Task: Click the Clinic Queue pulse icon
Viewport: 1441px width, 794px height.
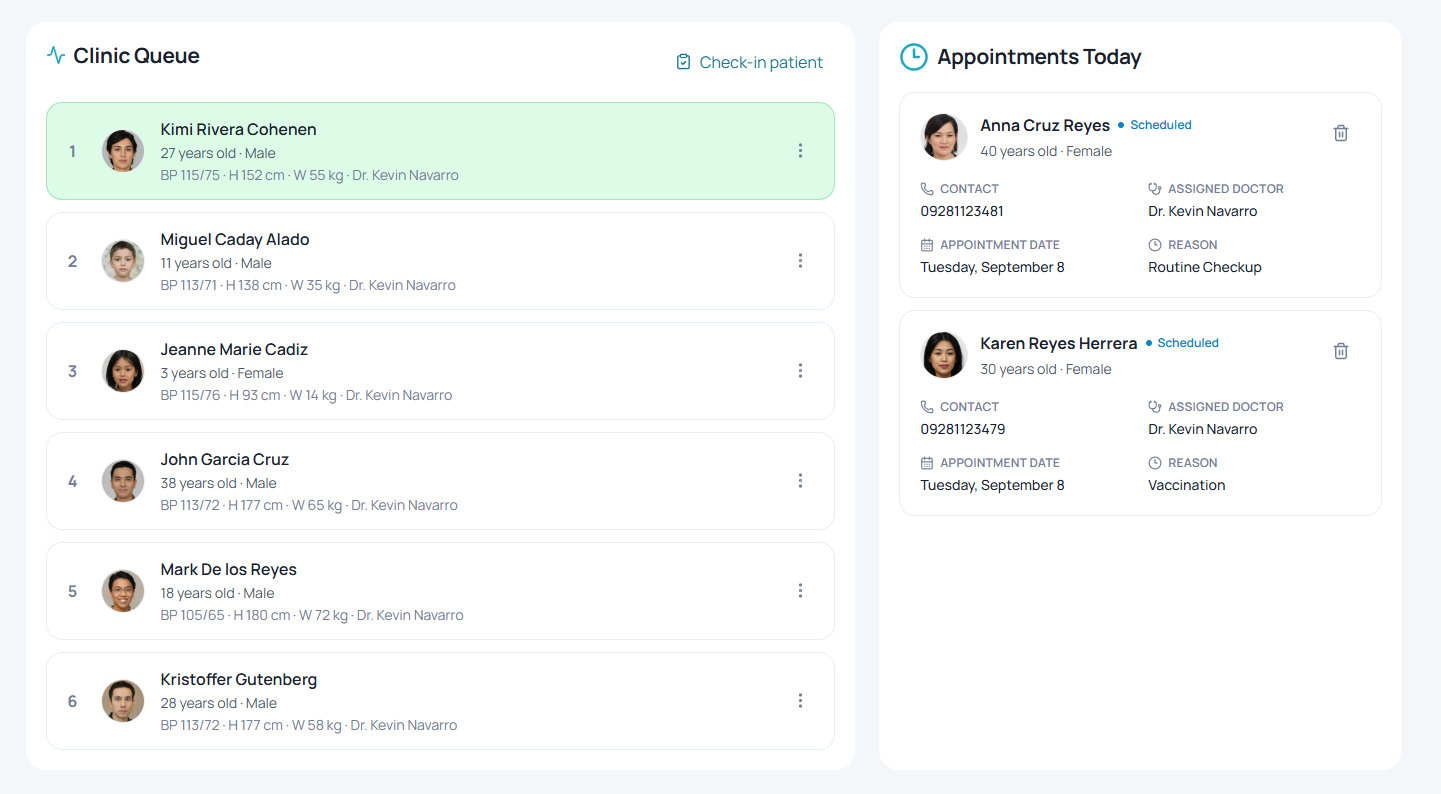Action: [56, 55]
